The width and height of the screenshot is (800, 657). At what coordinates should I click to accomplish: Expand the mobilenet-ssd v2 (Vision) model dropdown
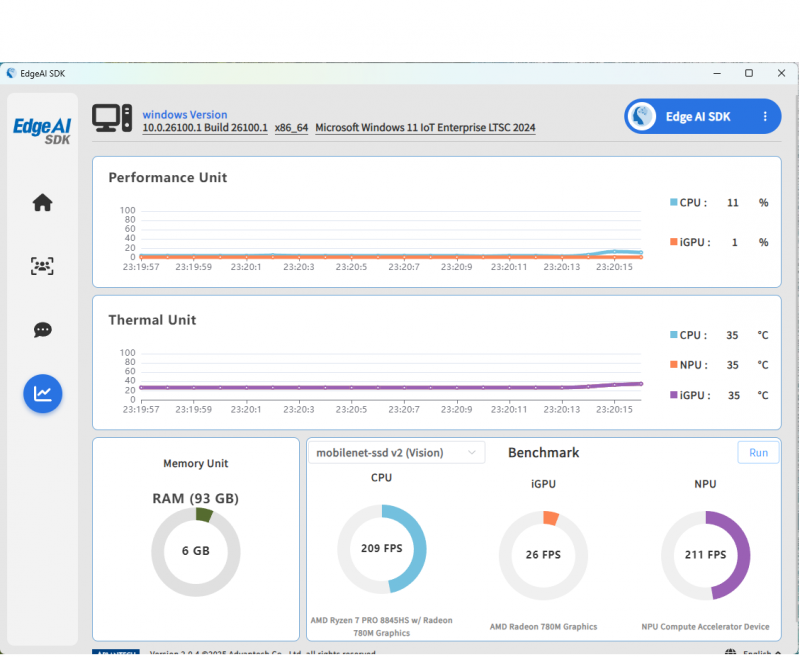tap(396, 453)
